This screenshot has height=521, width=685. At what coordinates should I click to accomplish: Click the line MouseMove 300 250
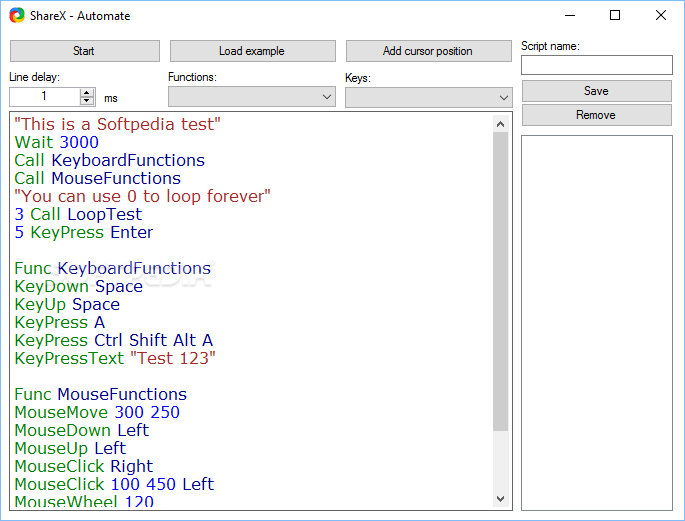tap(97, 412)
